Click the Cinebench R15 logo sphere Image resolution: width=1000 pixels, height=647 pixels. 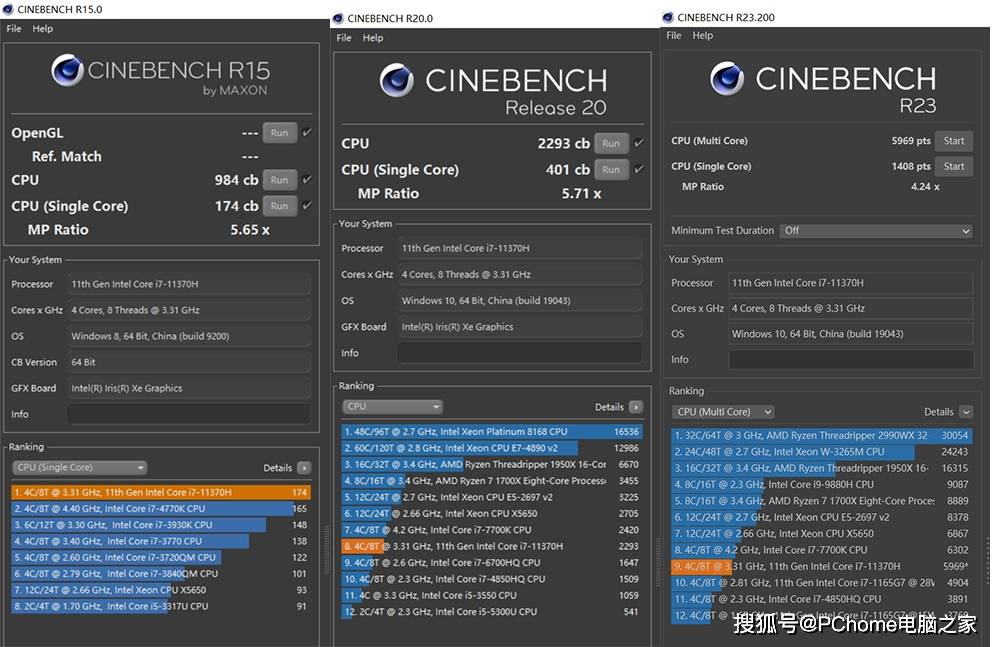67,70
